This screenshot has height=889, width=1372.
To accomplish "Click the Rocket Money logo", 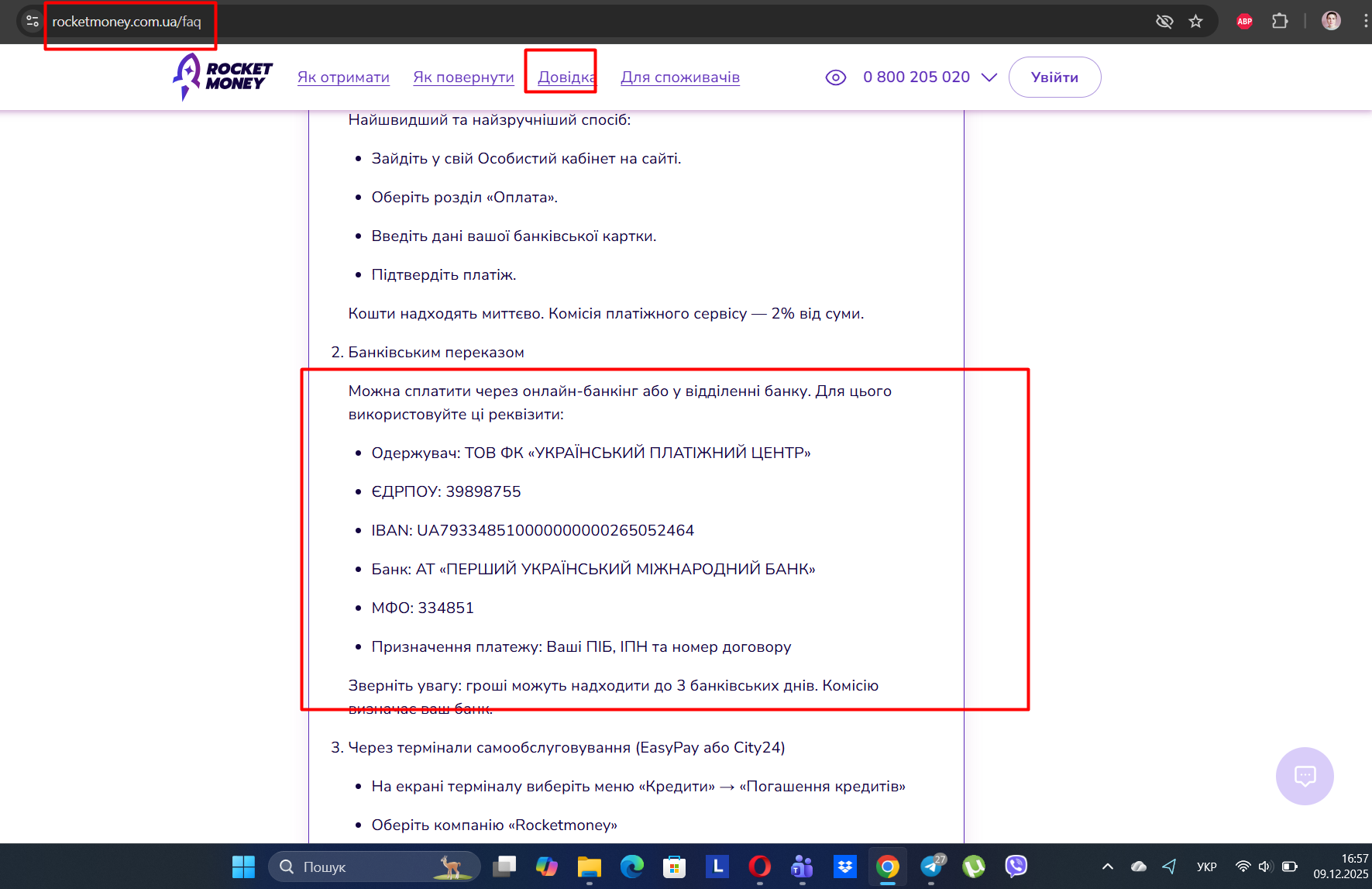I will [x=222, y=77].
